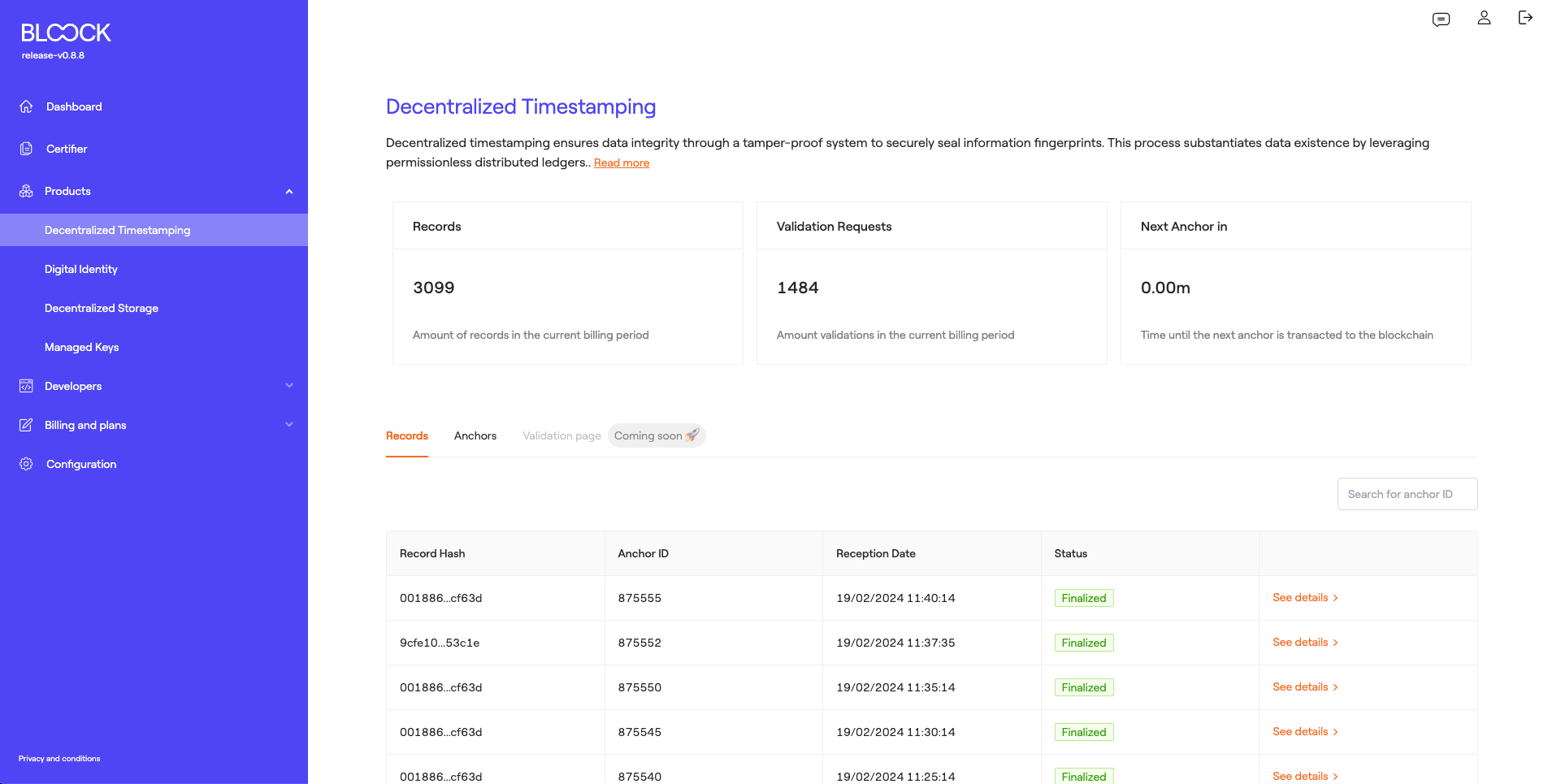Click the Validation Requests count 1484

(x=798, y=288)
